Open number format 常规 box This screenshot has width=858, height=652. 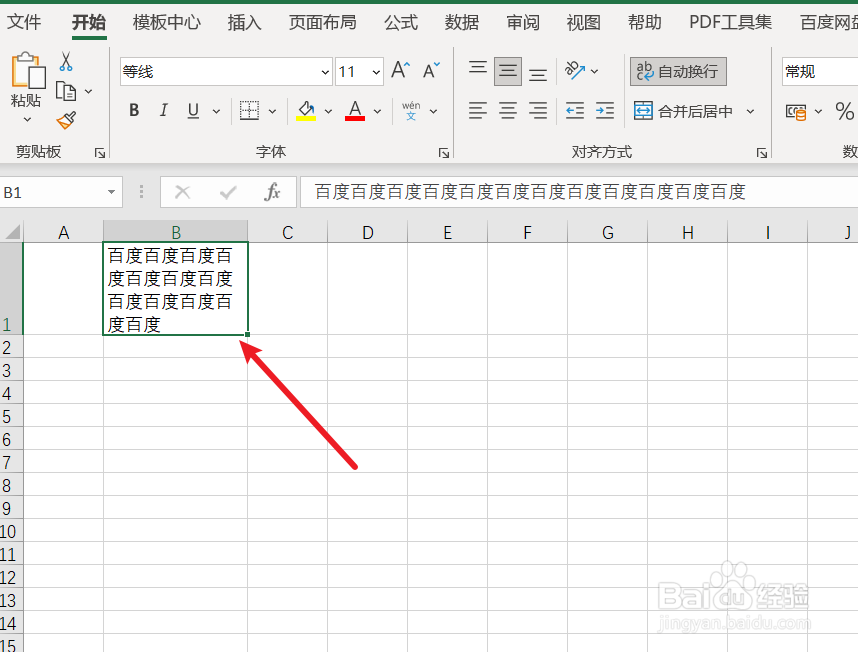click(x=820, y=72)
